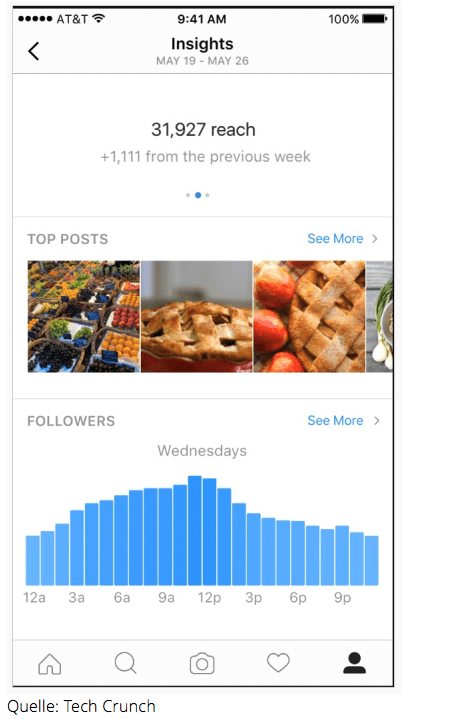Select the tallest 12p bar in chart
Screen dimensions: 467x727
pos(195,530)
